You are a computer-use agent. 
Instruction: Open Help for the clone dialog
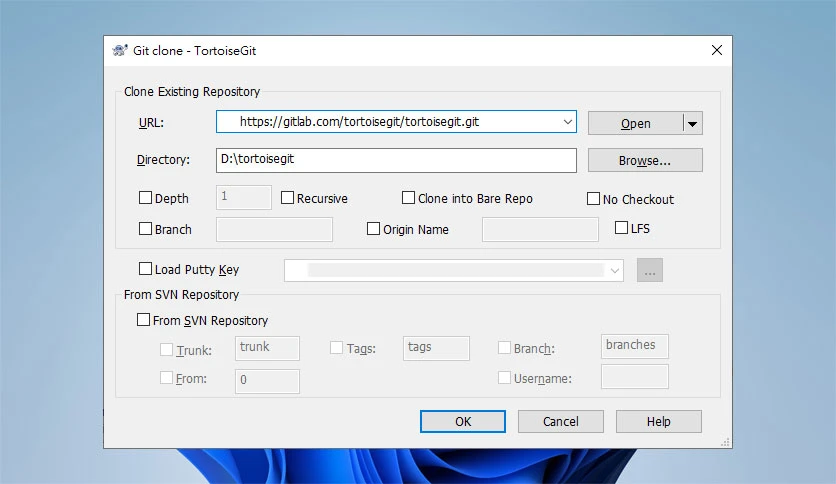click(658, 422)
